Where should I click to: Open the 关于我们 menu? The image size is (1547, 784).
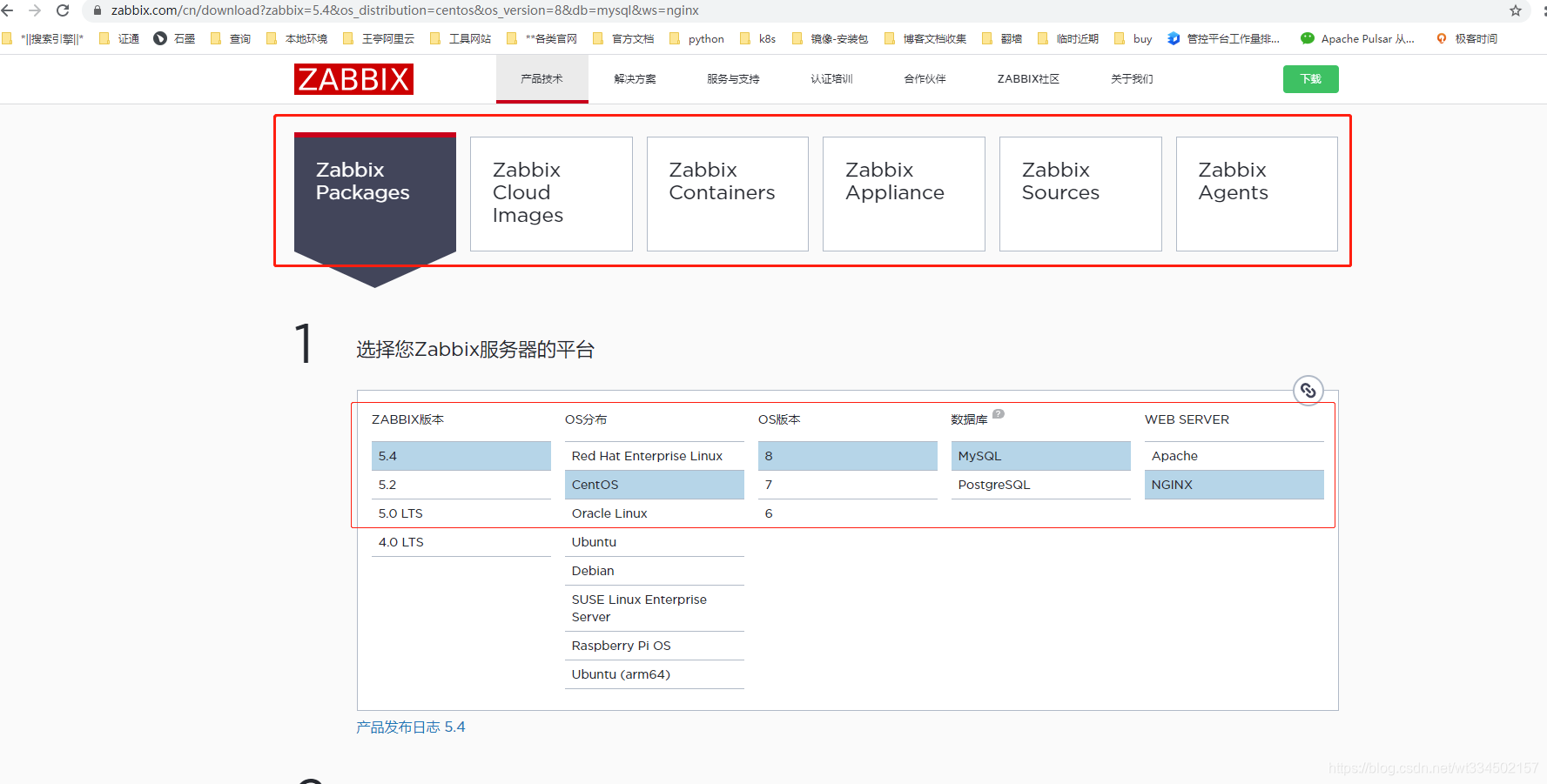click(x=1132, y=78)
